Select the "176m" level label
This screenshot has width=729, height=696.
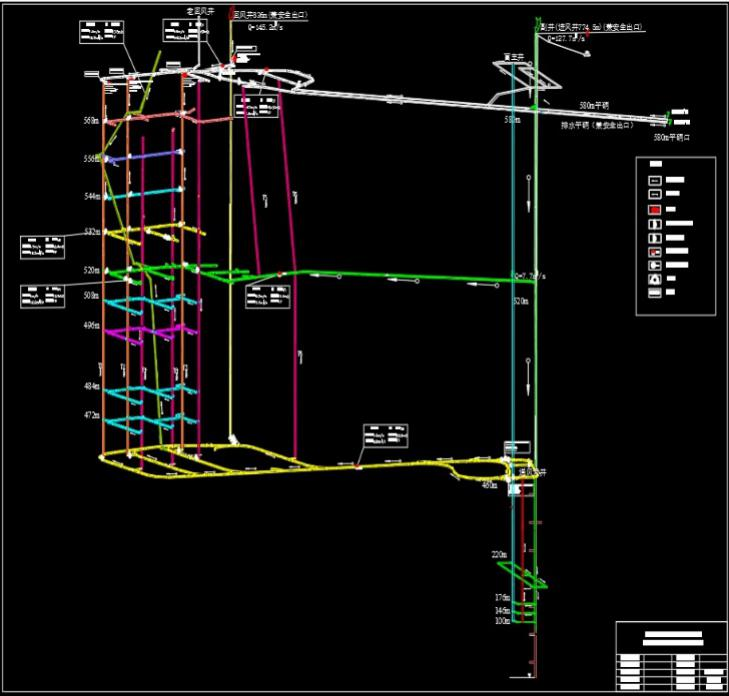[x=502, y=597]
